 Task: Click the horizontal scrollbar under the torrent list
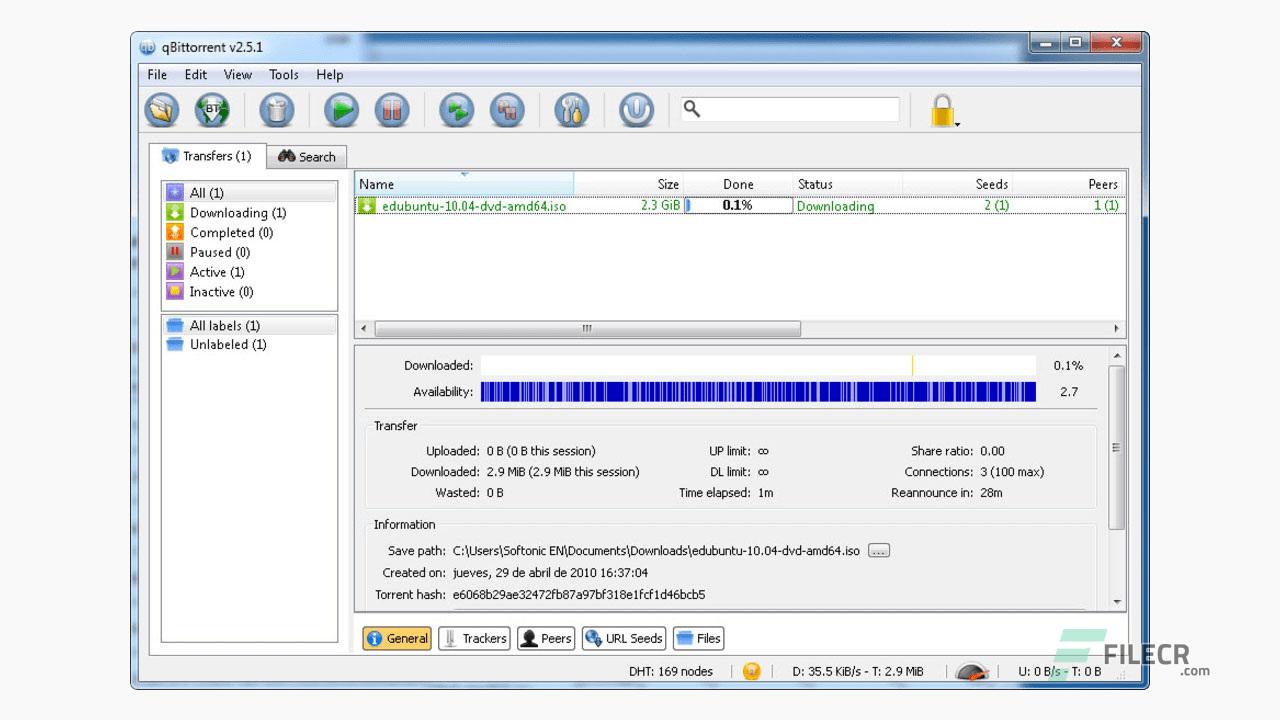(x=587, y=328)
